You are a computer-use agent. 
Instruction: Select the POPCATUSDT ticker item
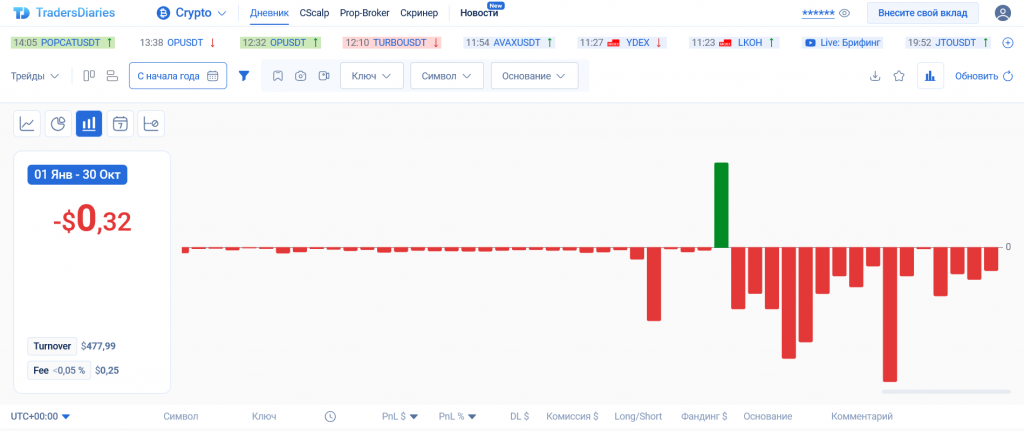coord(63,42)
